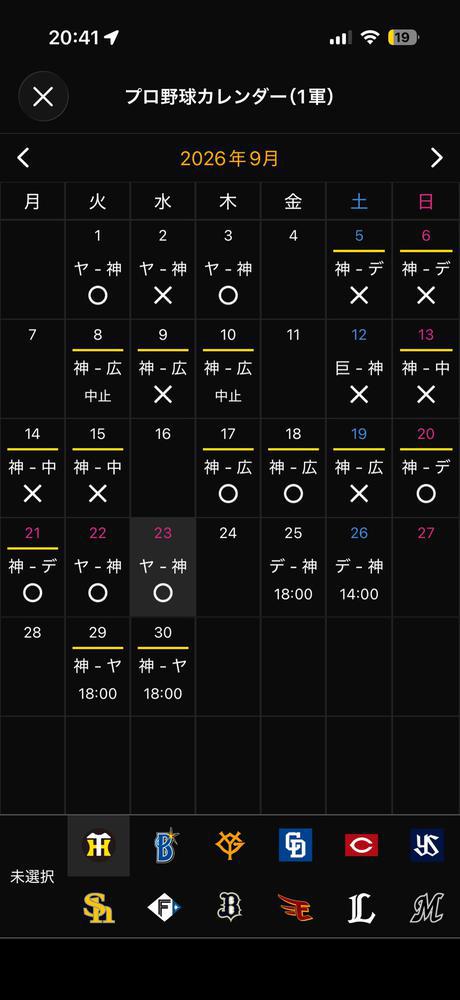Tap the 未選択 unselected option

pyautogui.click(x=32, y=877)
